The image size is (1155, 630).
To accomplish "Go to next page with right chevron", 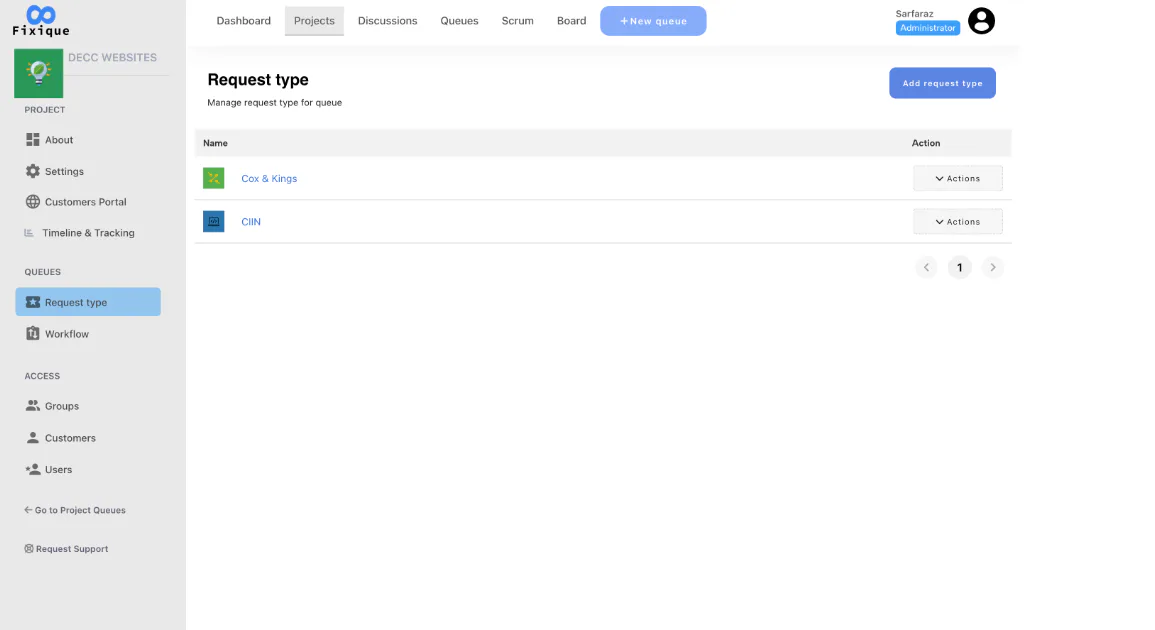I will click(992, 267).
